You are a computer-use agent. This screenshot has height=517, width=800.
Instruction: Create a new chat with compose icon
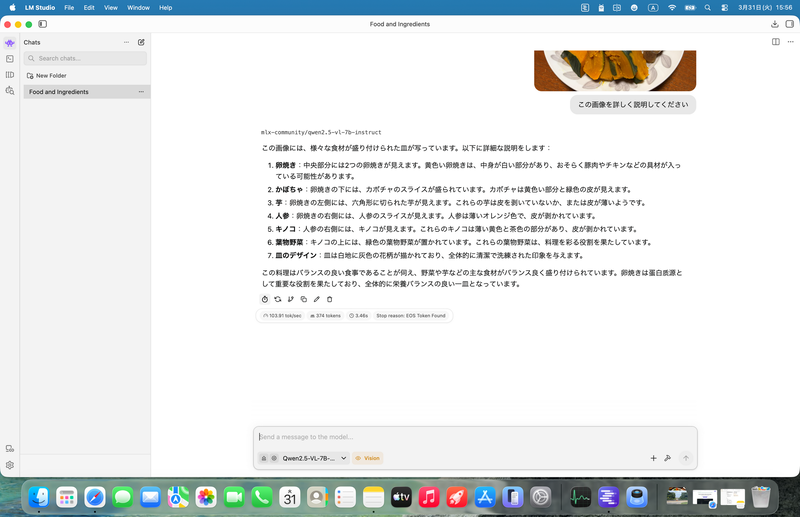click(141, 42)
